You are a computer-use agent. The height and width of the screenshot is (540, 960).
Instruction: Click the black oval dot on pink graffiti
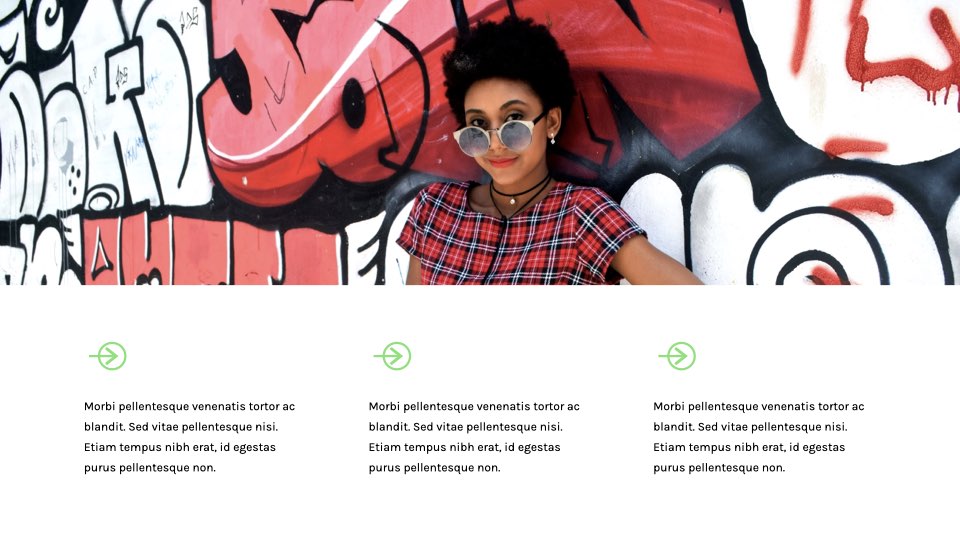click(354, 103)
